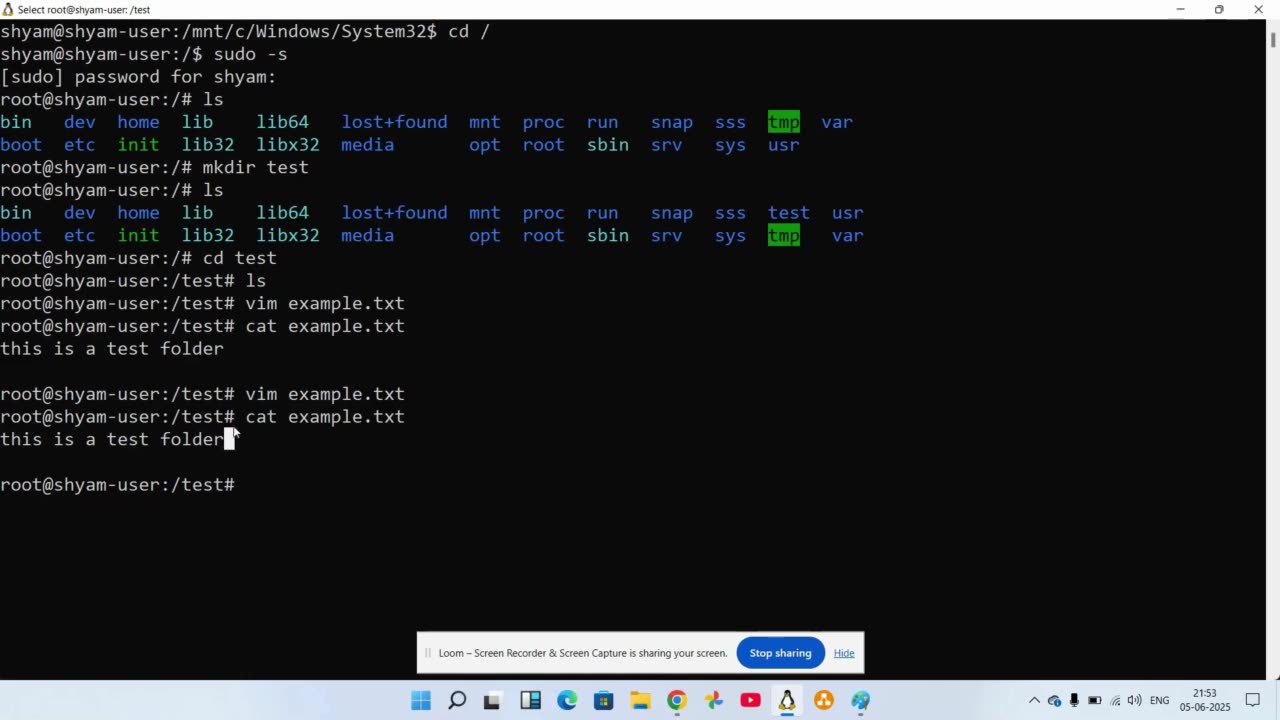
Task: Open the Widgets panel icon
Action: click(x=530, y=701)
